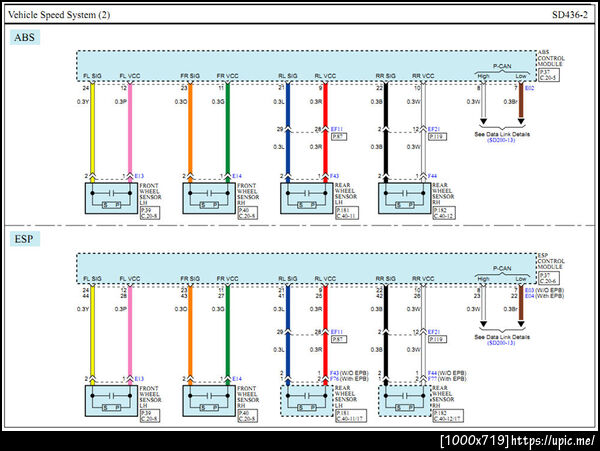The height and width of the screenshot is (451, 600).
Task: Click the P.87 page reference in ABS section
Action: pos(339,137)
